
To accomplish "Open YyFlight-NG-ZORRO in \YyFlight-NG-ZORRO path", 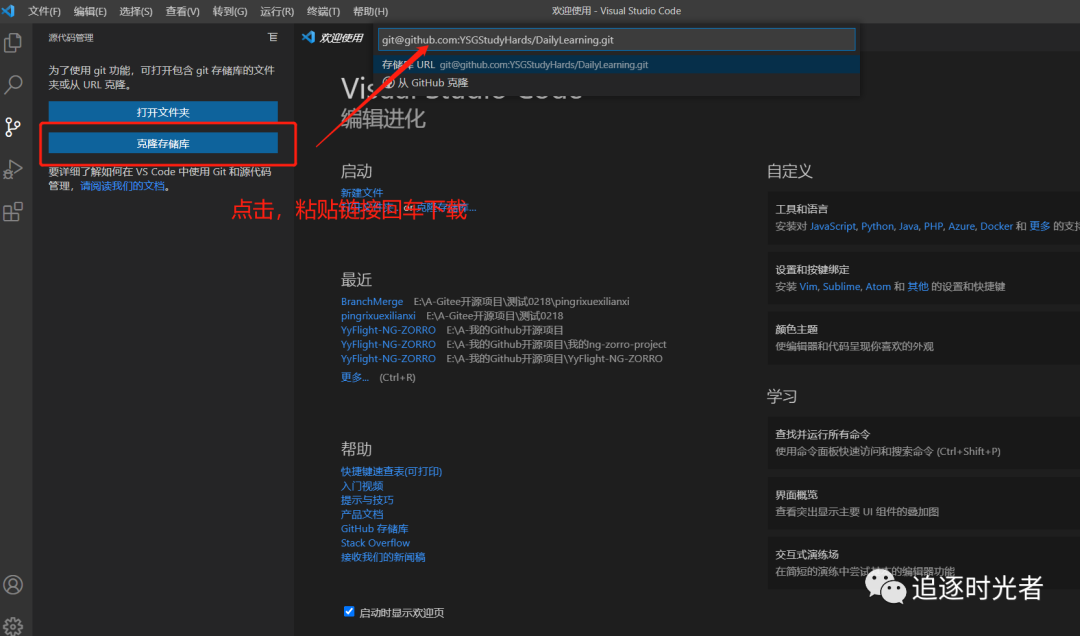I will pos(388,358).
